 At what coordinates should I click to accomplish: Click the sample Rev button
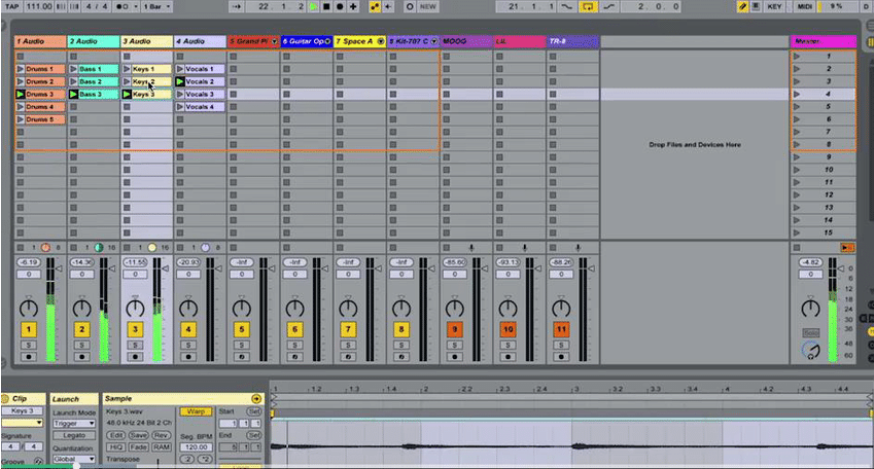point(161,435)
